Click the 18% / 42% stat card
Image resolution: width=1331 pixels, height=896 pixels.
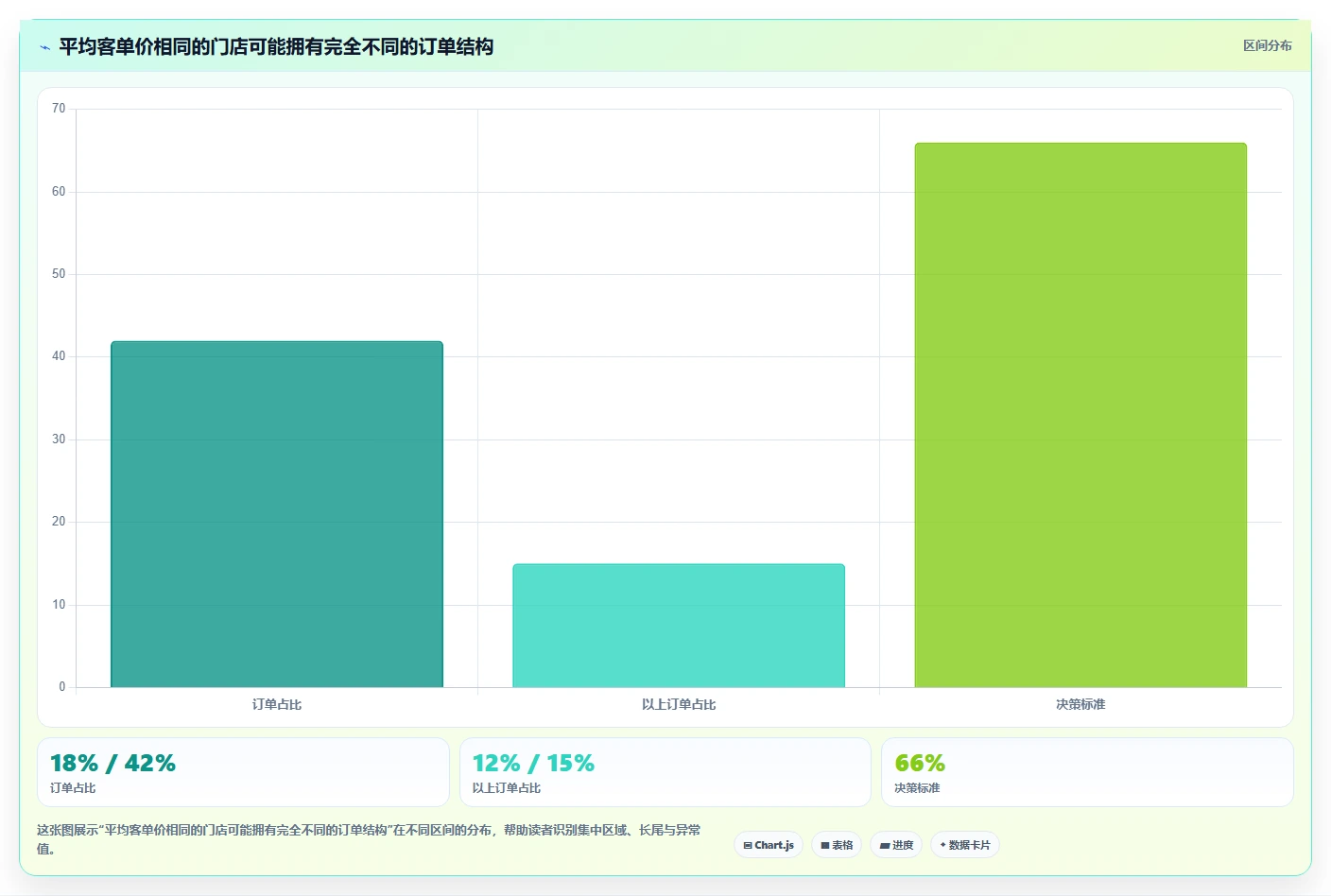[x=243, y=772]
